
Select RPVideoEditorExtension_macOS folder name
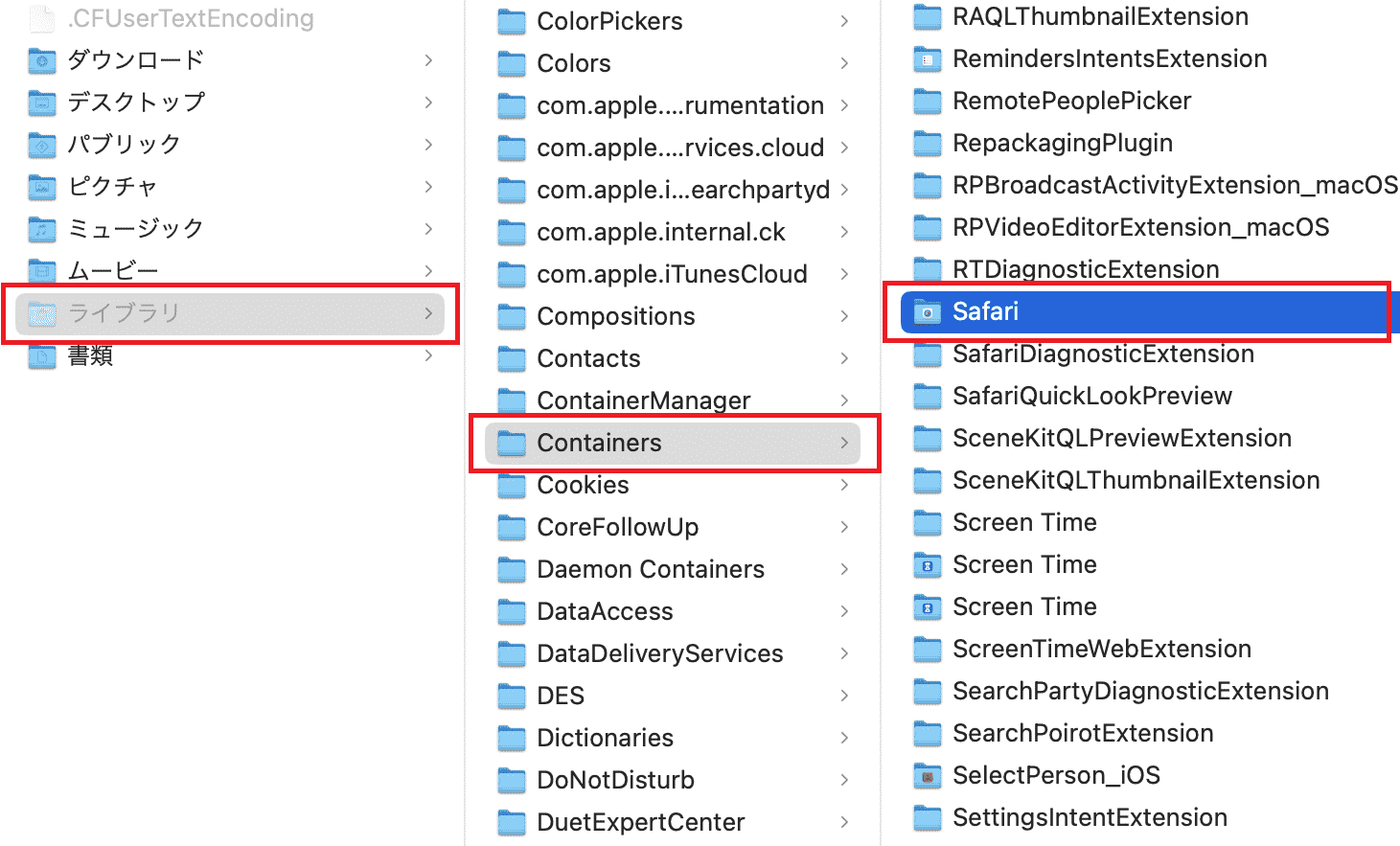point(1141,227)
